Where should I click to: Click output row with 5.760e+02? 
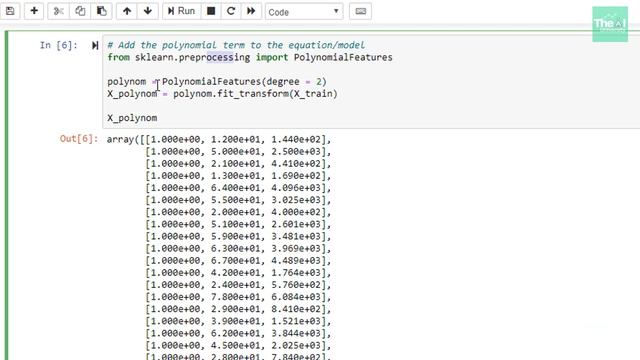238,285
